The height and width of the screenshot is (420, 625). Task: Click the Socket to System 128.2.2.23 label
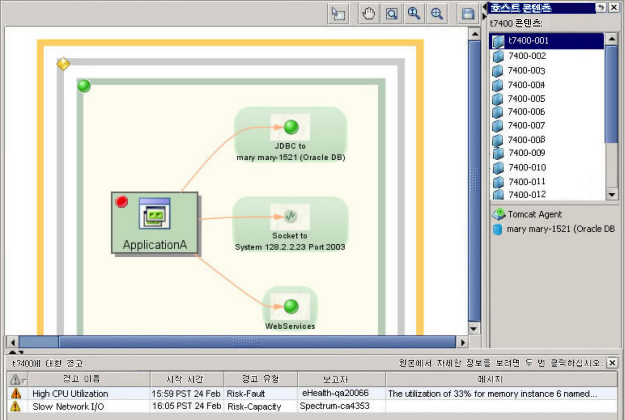tap(290, 241)
